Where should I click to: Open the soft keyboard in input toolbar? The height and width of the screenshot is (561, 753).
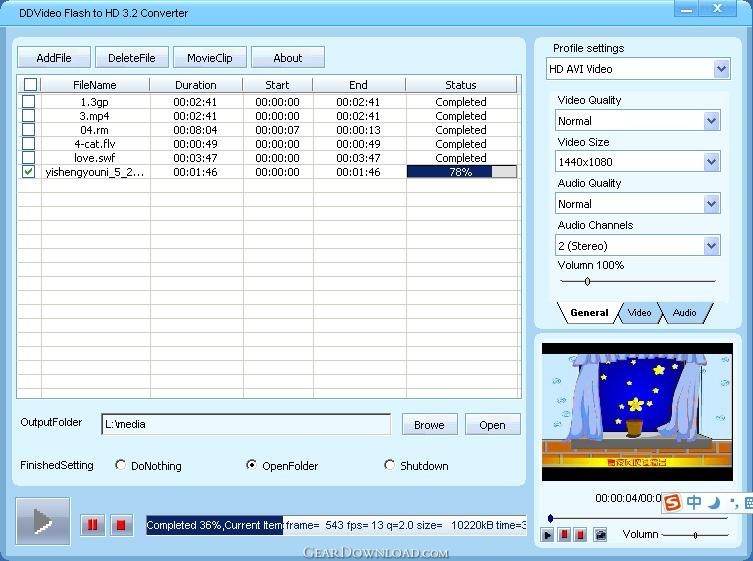[748, 503]
